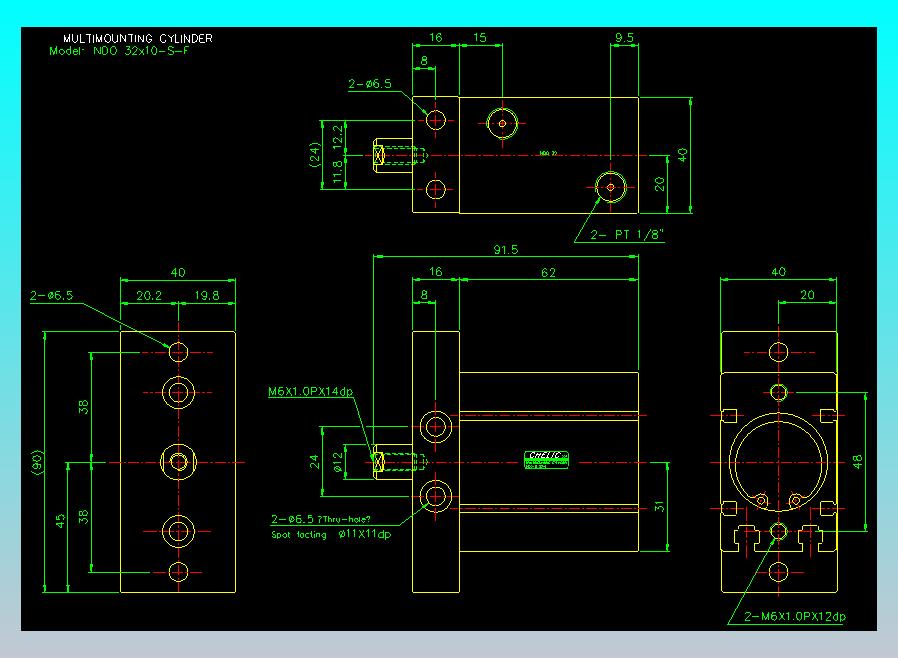
Task: Select the Model: NDO 32x10-S-F label
Action: pyautogui.click(x=119, y=51)
